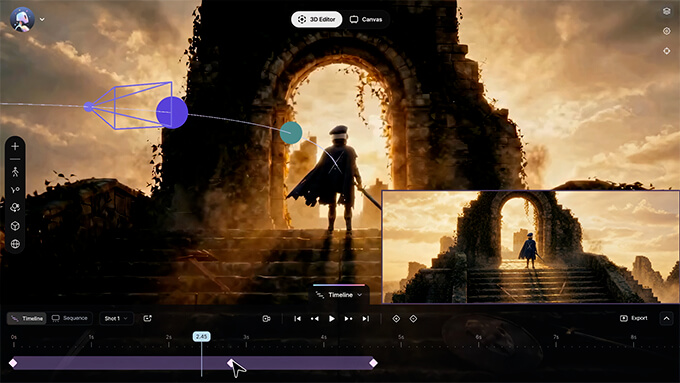This screenshot has width=680, height=383.
Task: Click the 2.45 playhead time marker
Action: 202,337
